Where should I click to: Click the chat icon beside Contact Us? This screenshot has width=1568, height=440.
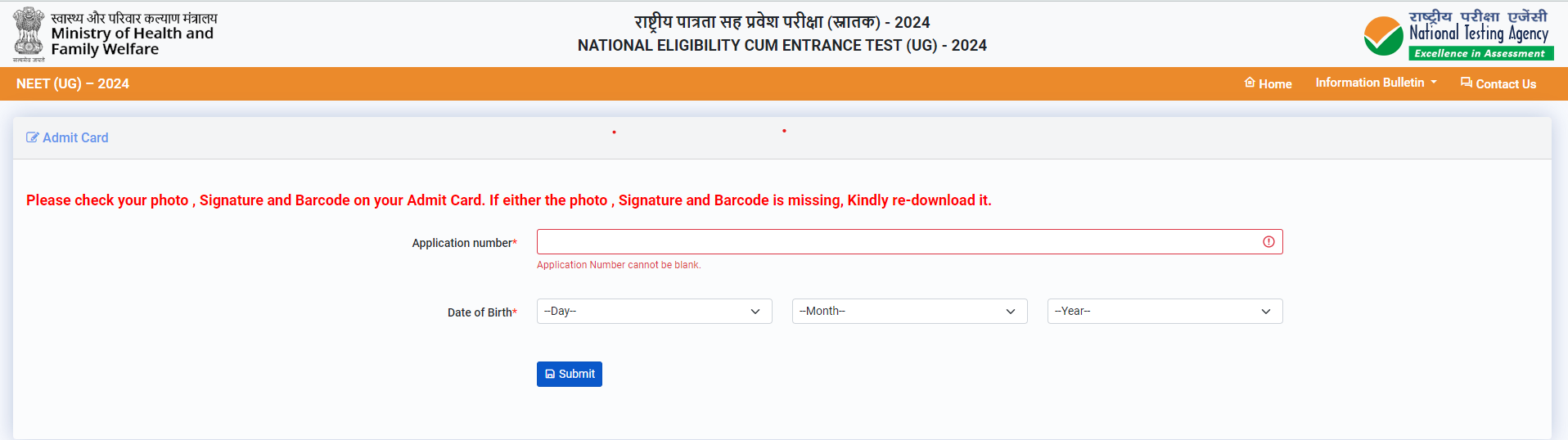1467,83
